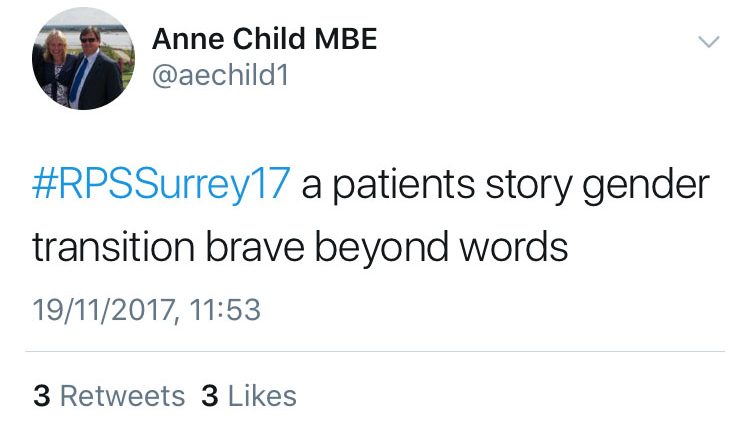
Task: Click the blonde woman in the avatar
Action: (56, 67)
